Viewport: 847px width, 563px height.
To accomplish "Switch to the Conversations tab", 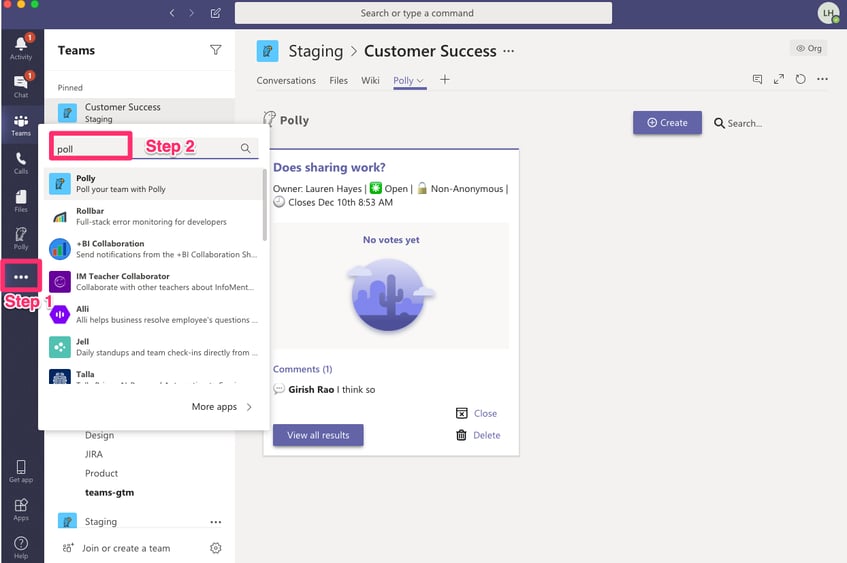I will (x=286, y=81).
